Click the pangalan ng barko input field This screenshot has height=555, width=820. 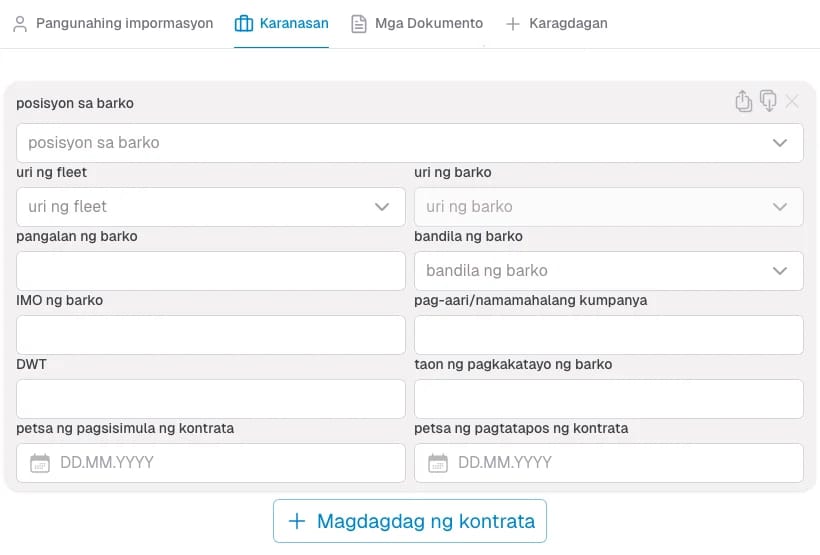pos(210,271)
